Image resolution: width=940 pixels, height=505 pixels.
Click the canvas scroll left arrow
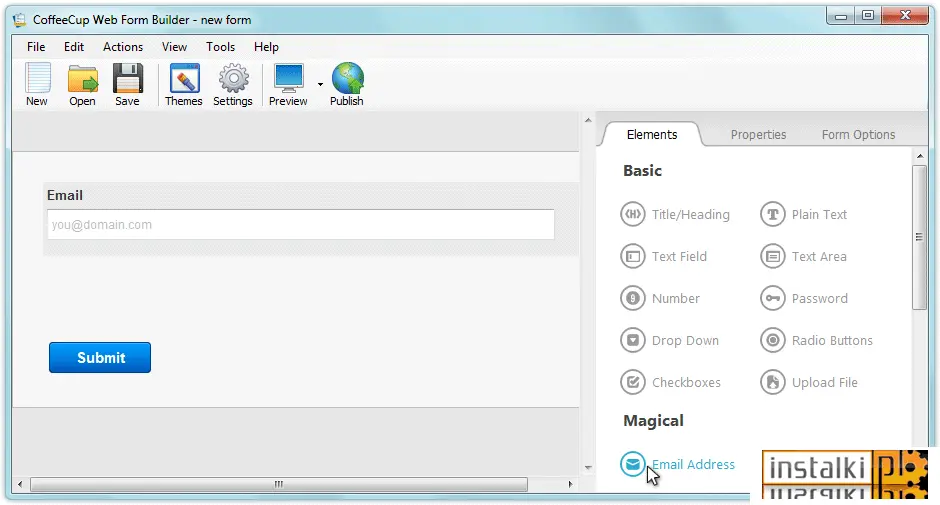click(20, 484)
